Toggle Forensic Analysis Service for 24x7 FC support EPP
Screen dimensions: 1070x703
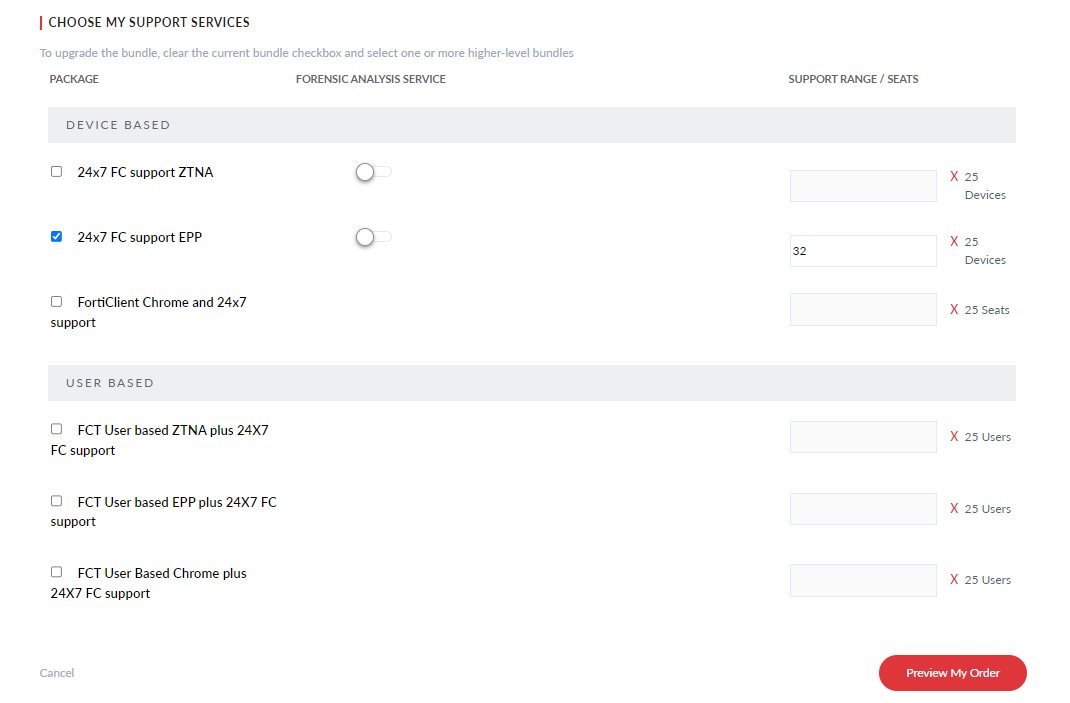[x=372, y=237]
